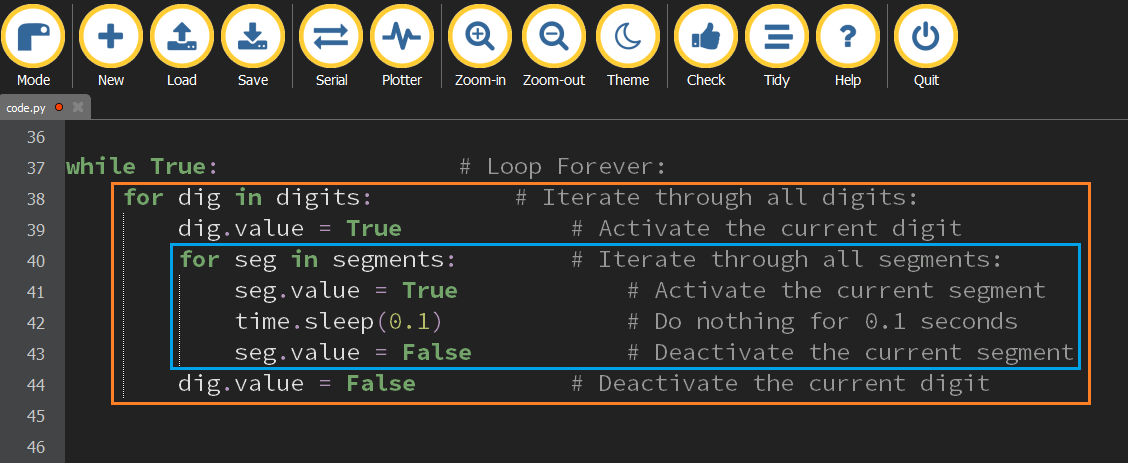The image size is (1128, 463).
Task: Place cursor on time.sleep(0.1) line
Action: (x=338, y=322)
